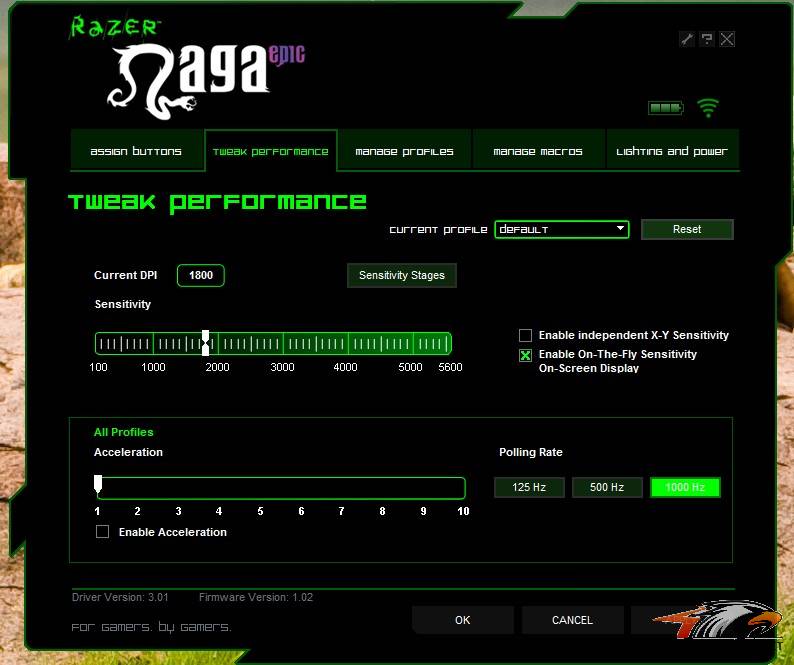Check the battery level indicator icon

pyautogui.click(x=666, y=107)
